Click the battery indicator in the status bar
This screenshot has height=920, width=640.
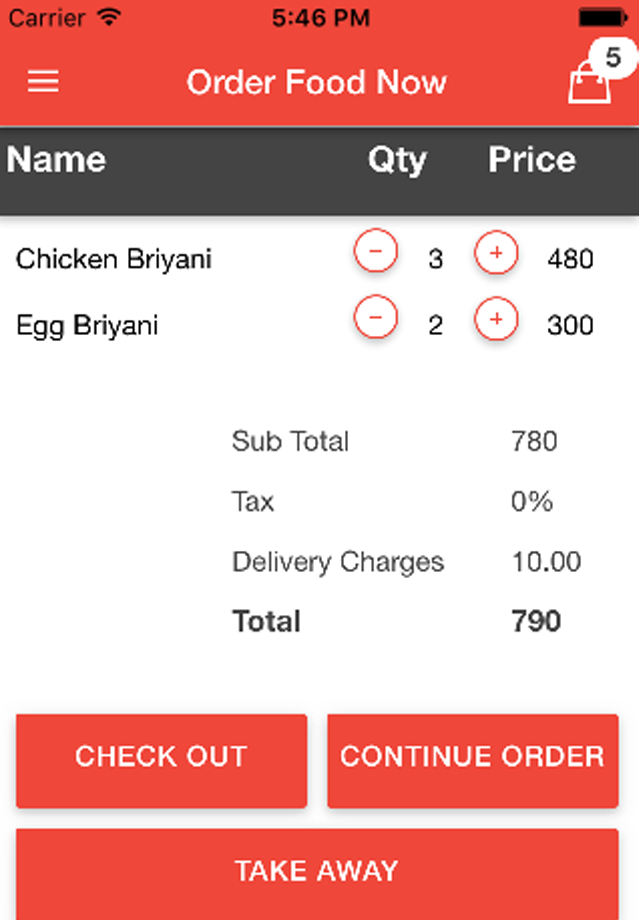click(603, 16)
